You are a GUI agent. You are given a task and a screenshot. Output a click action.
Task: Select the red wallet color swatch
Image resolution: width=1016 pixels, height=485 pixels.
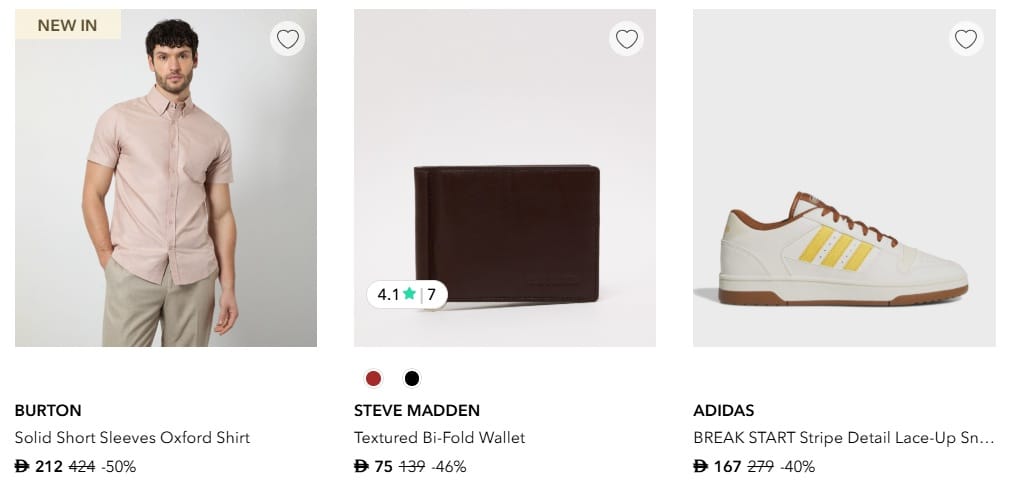point(373,378)
